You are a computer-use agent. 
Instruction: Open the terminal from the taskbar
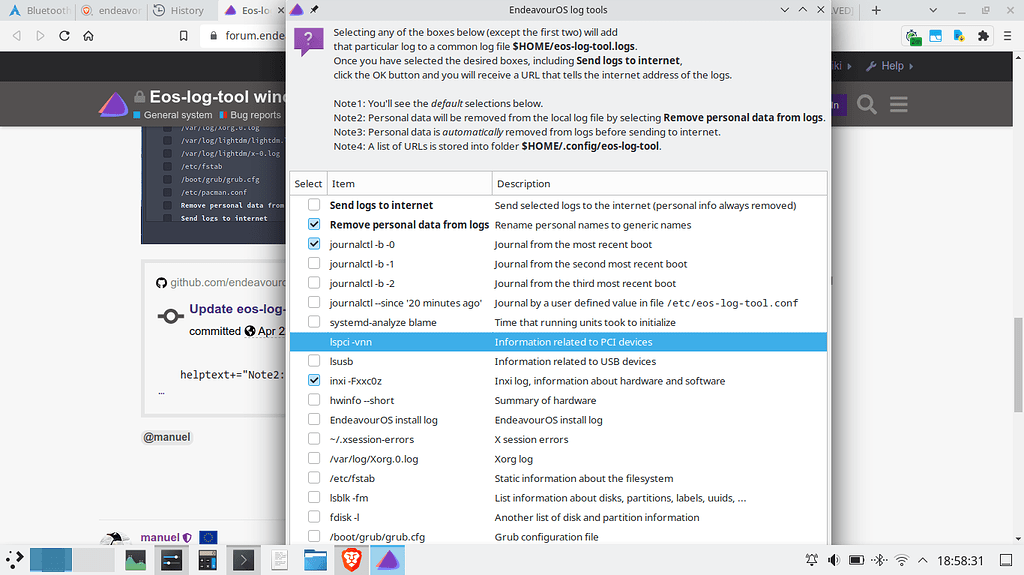(x=243, y=560)
